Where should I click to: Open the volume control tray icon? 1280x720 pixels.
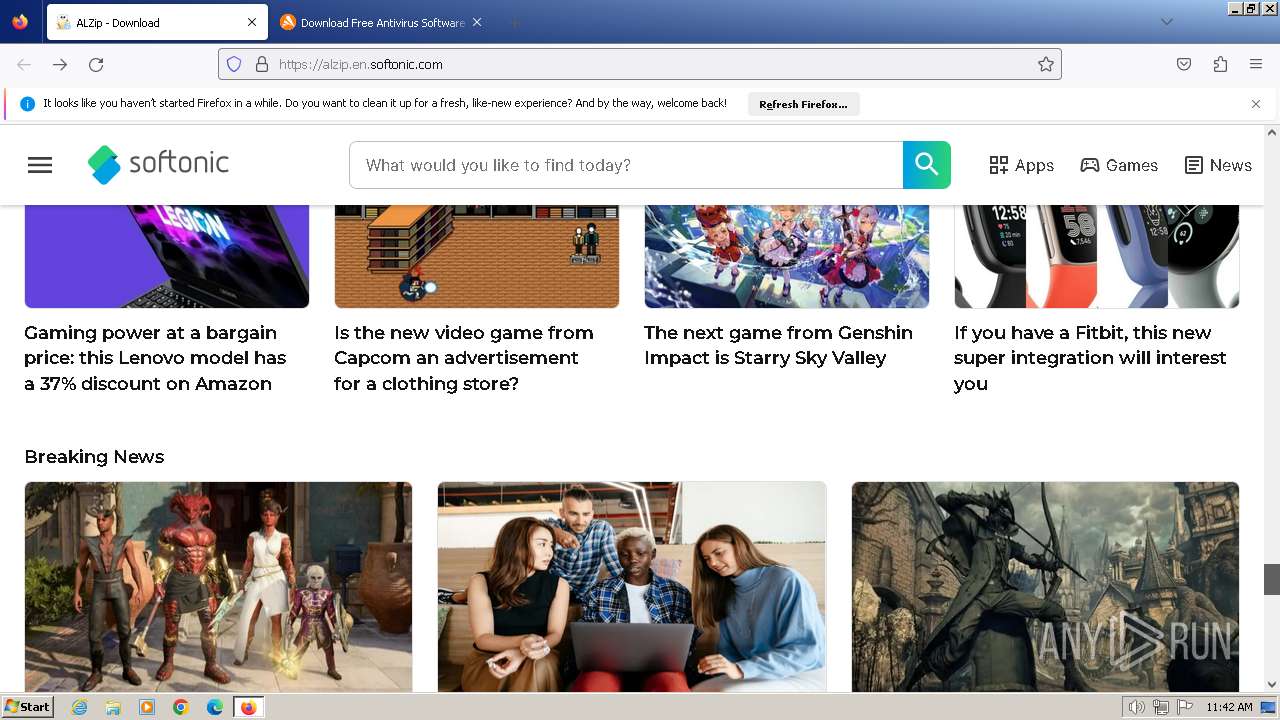coord(1136,707)
